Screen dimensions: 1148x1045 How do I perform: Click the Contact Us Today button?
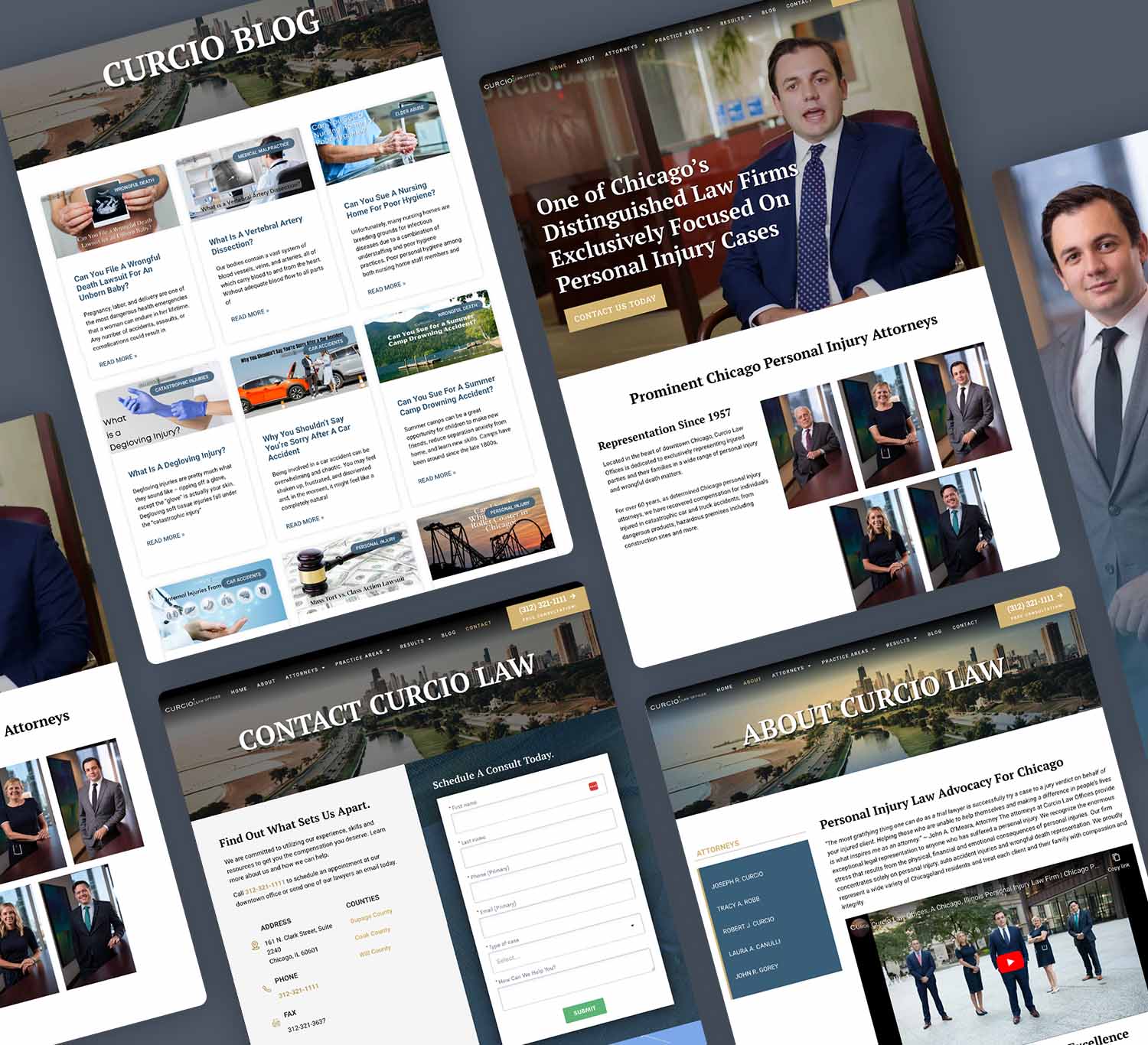click(615, 308)
